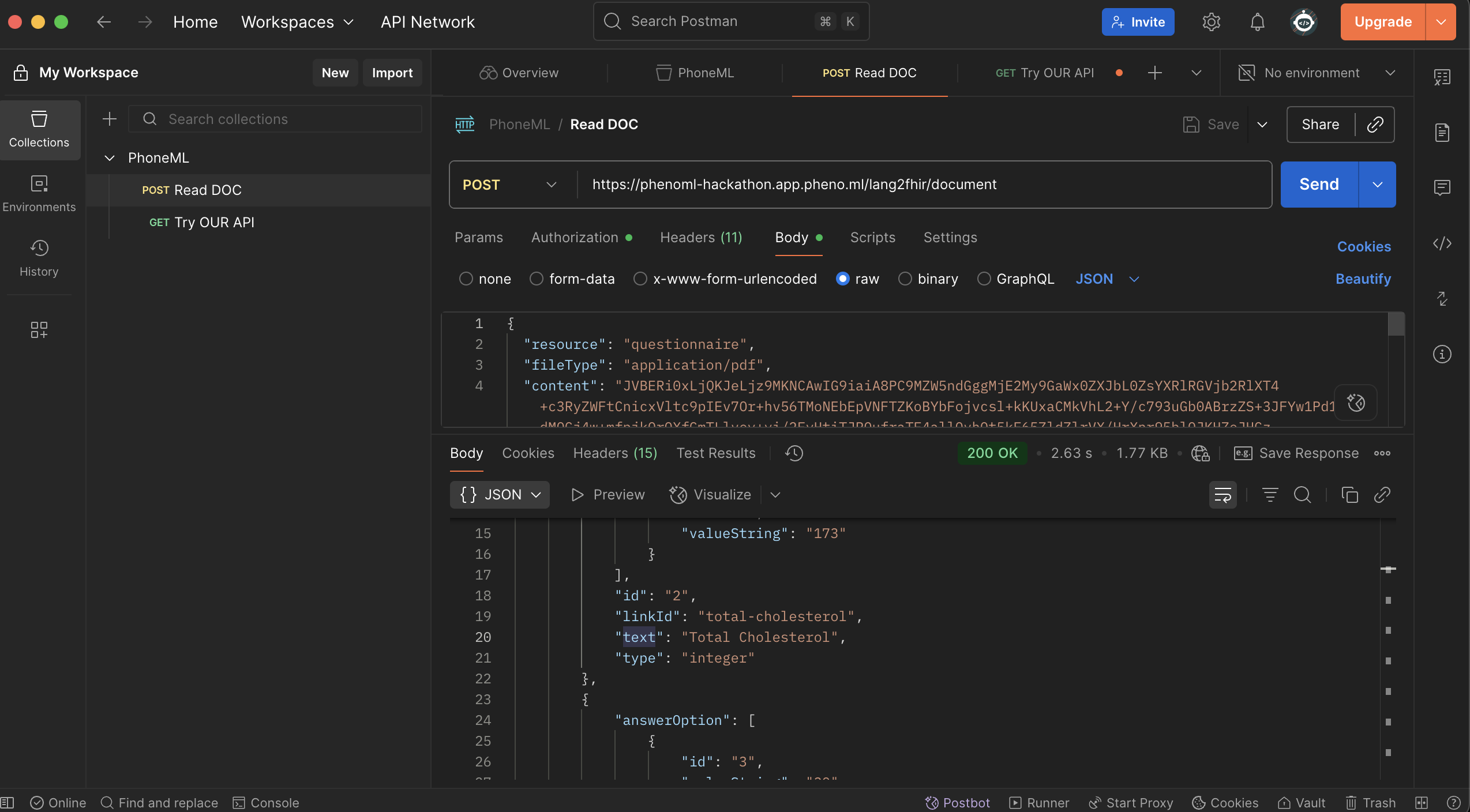Copy response using the copy icon
The width and height of the screenshot is (1470, 812).
coord(1349,495)
